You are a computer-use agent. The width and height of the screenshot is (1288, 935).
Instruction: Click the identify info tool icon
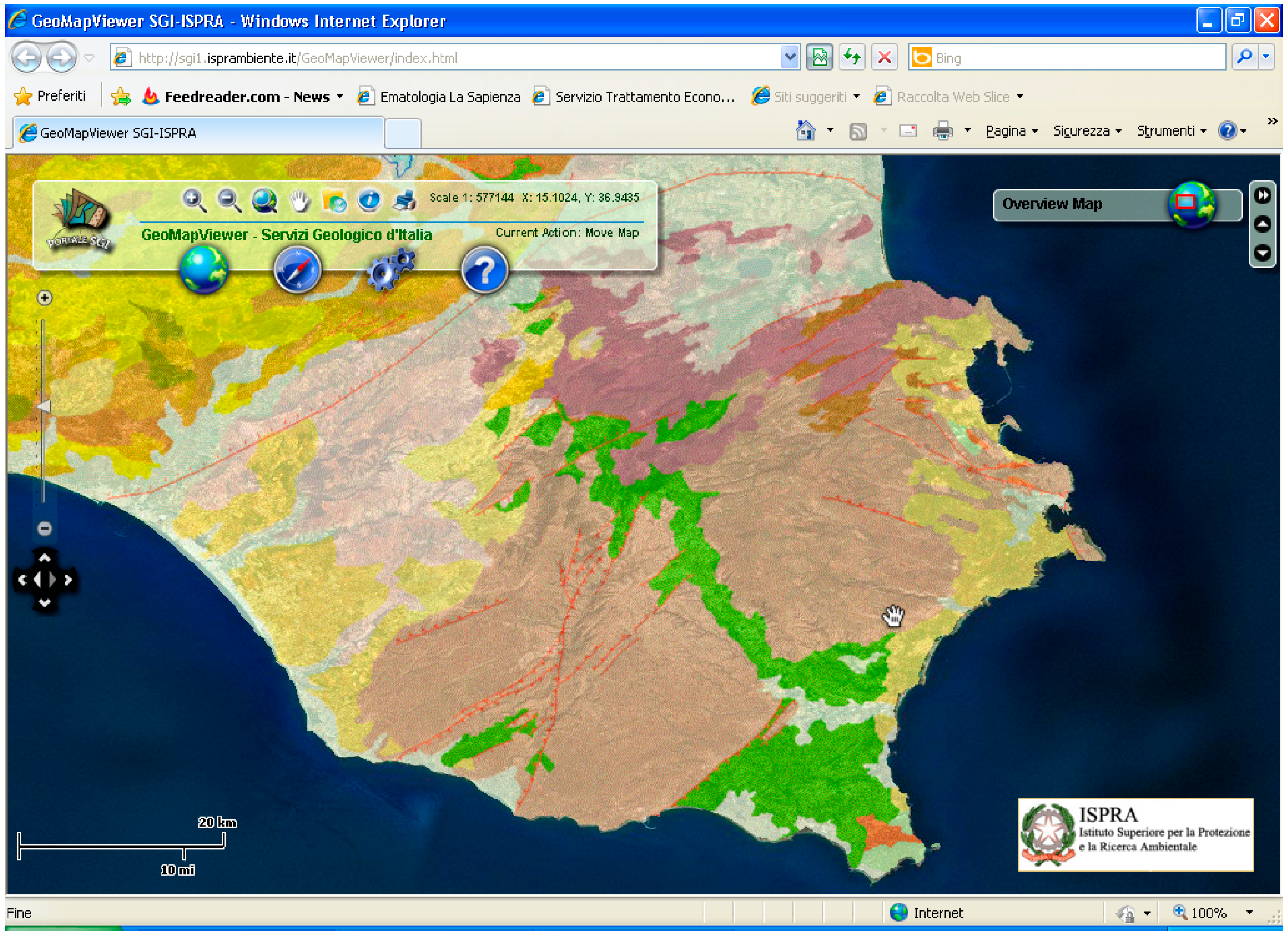tap(369, 201)
